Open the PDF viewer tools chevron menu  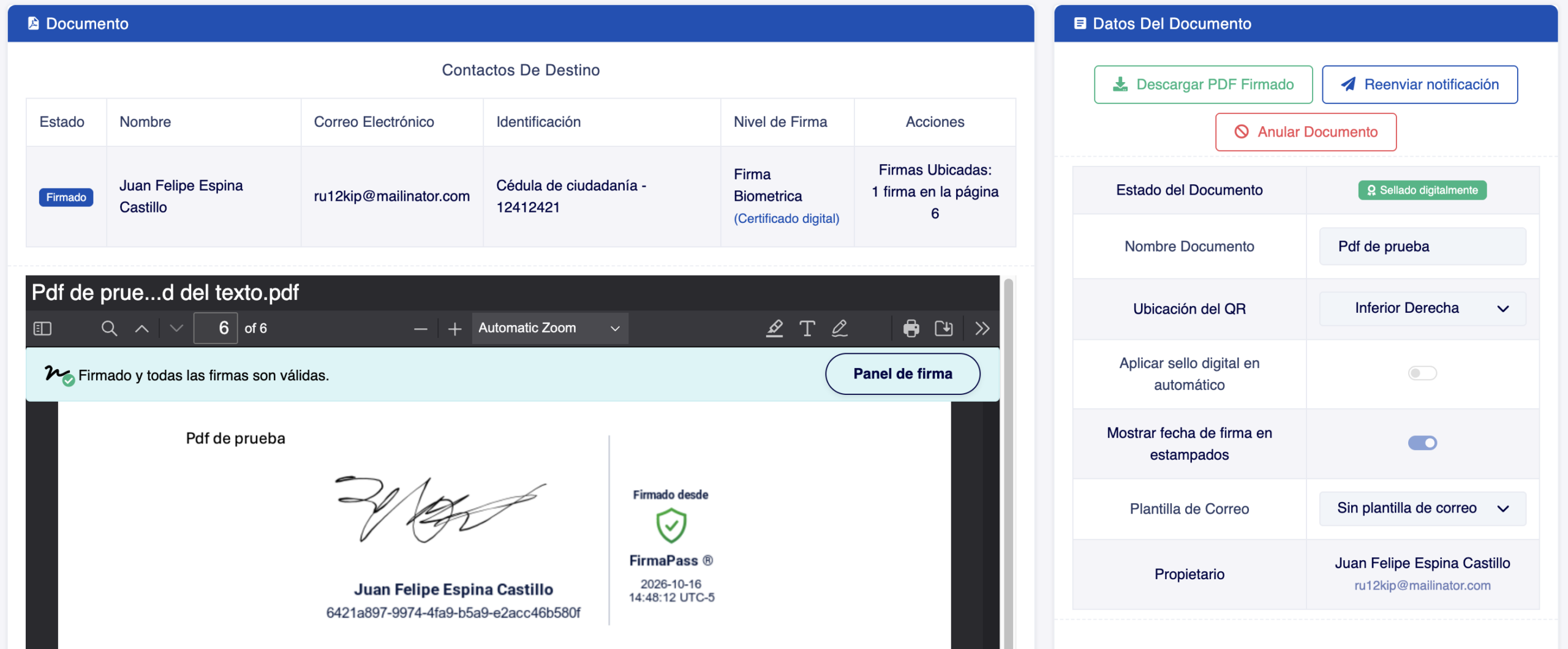click(982, 329)
